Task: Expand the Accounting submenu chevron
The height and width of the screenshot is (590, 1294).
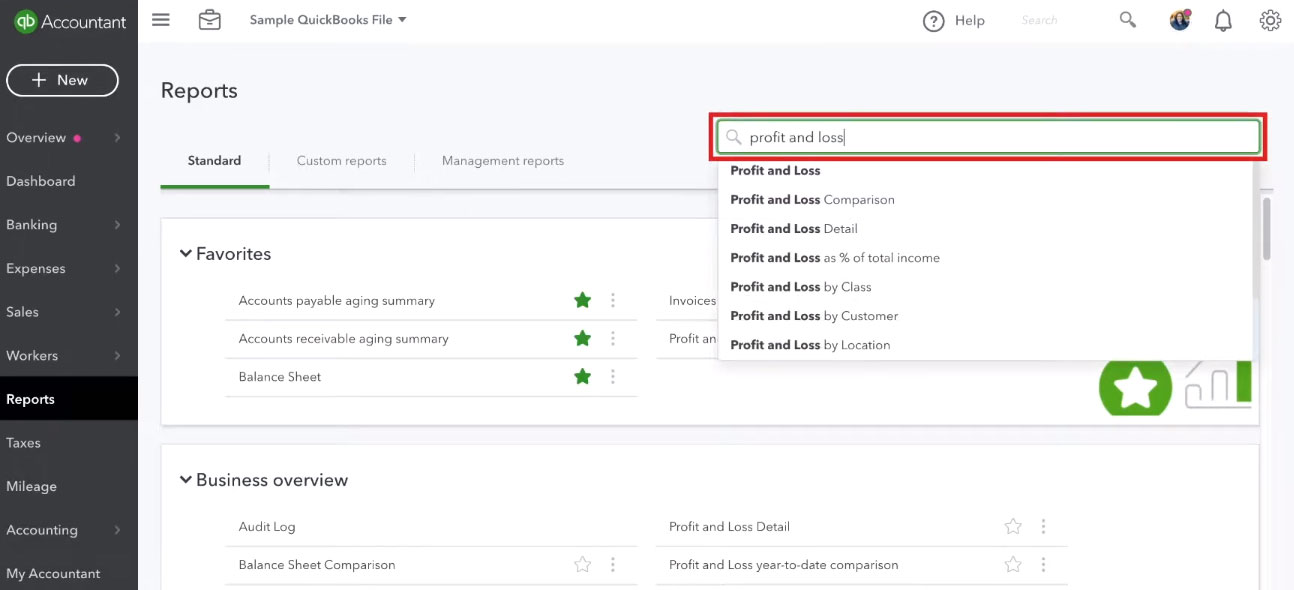Action: point(117,530)
